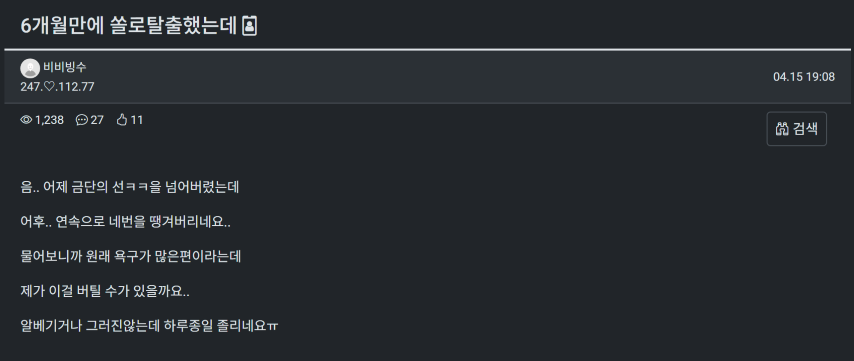Click the binoculars icon in the 검색 button
Image resolution: width=854 pixels, height=361 pixels.
782,129
